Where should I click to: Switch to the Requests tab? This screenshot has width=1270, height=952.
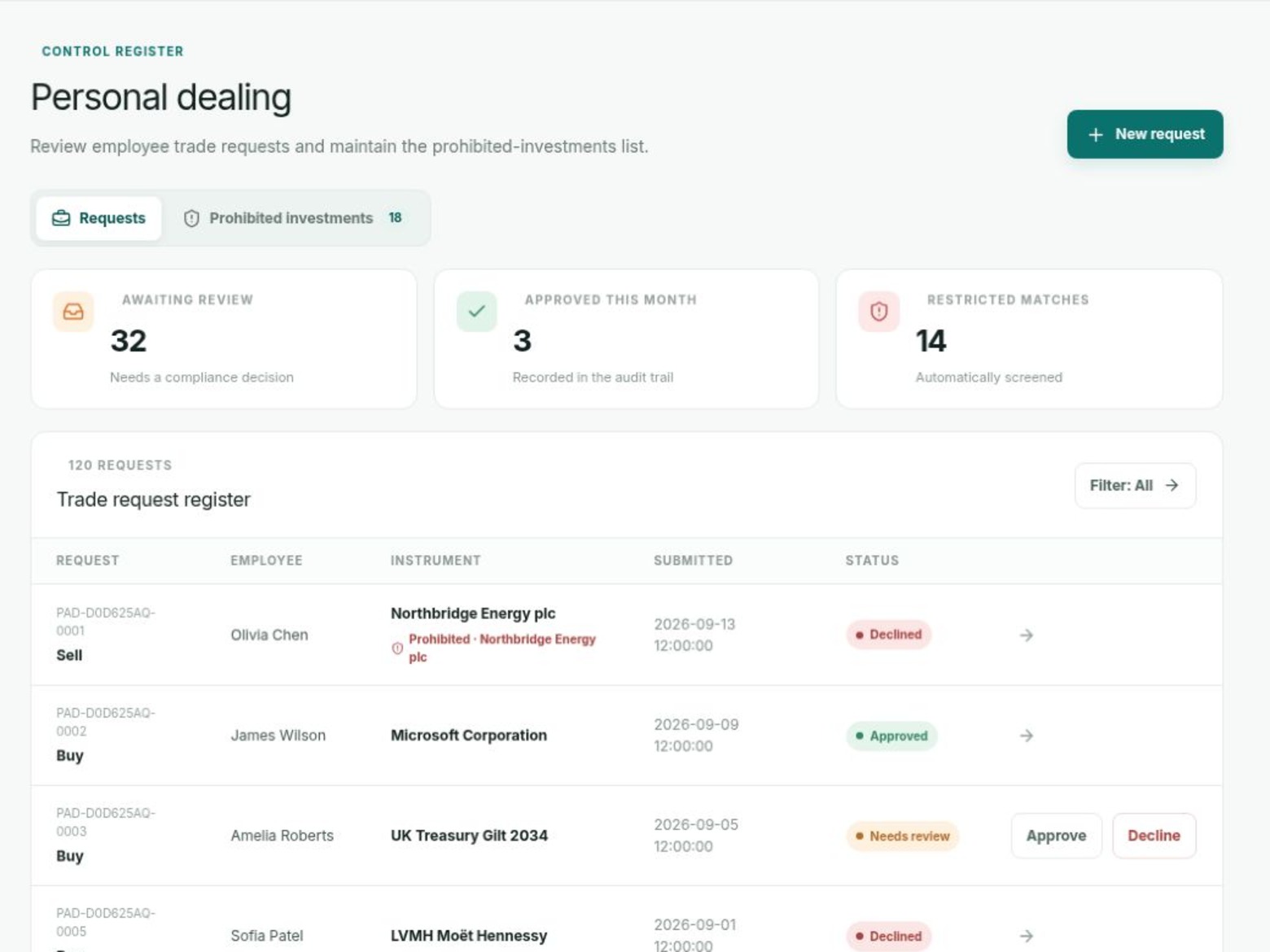(x=99, y=218)
